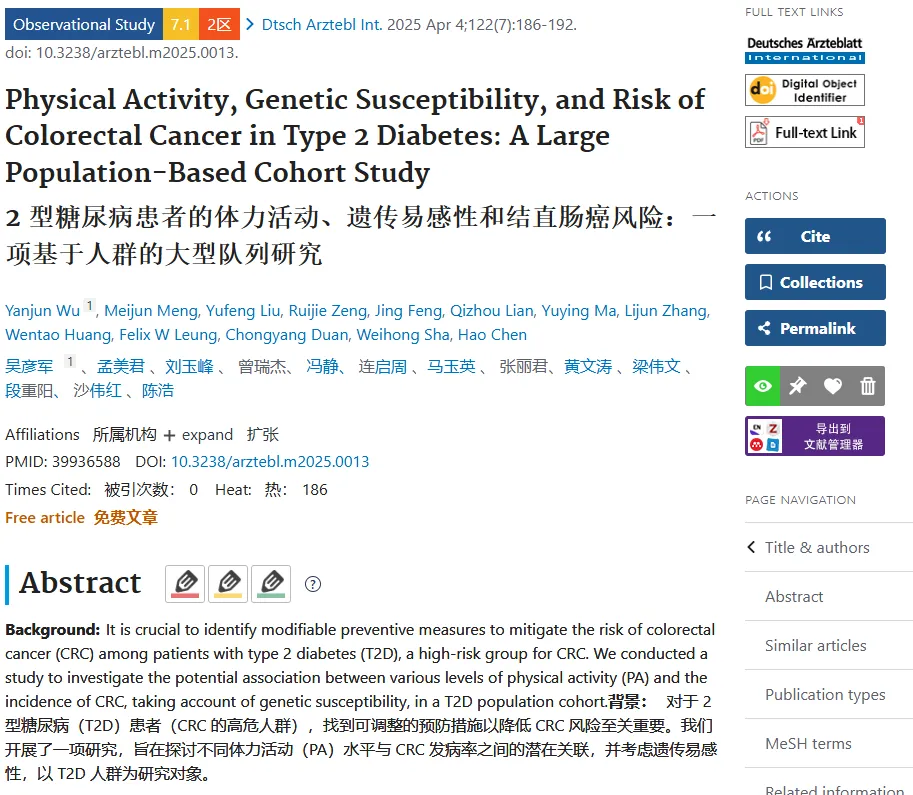Expand the Affiliations section
Screen dimensions: 913x795
click(199, 435)
